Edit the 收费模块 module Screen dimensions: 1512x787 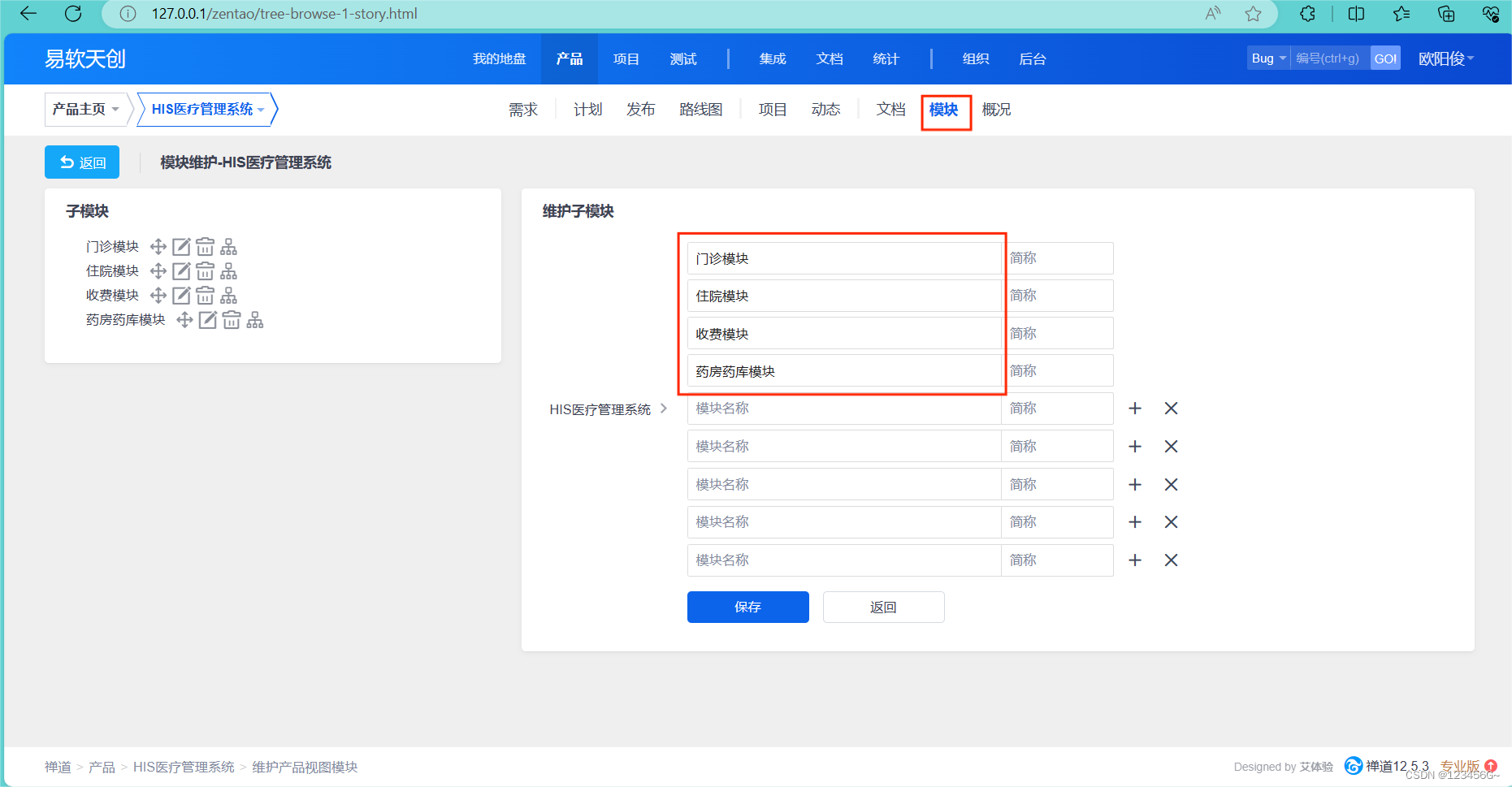click(181, 296)
